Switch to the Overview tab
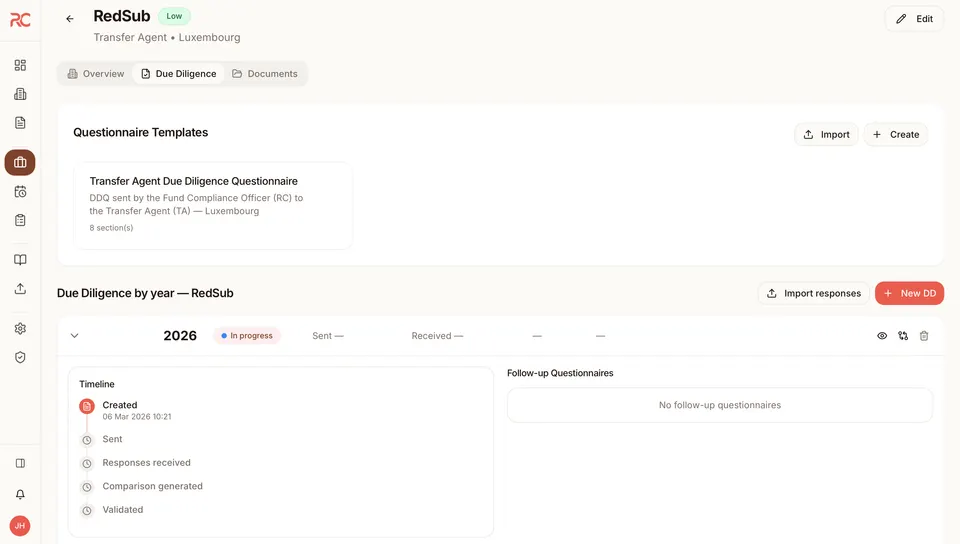This screenshot has width=960, height=544. [x=96, y=73]
